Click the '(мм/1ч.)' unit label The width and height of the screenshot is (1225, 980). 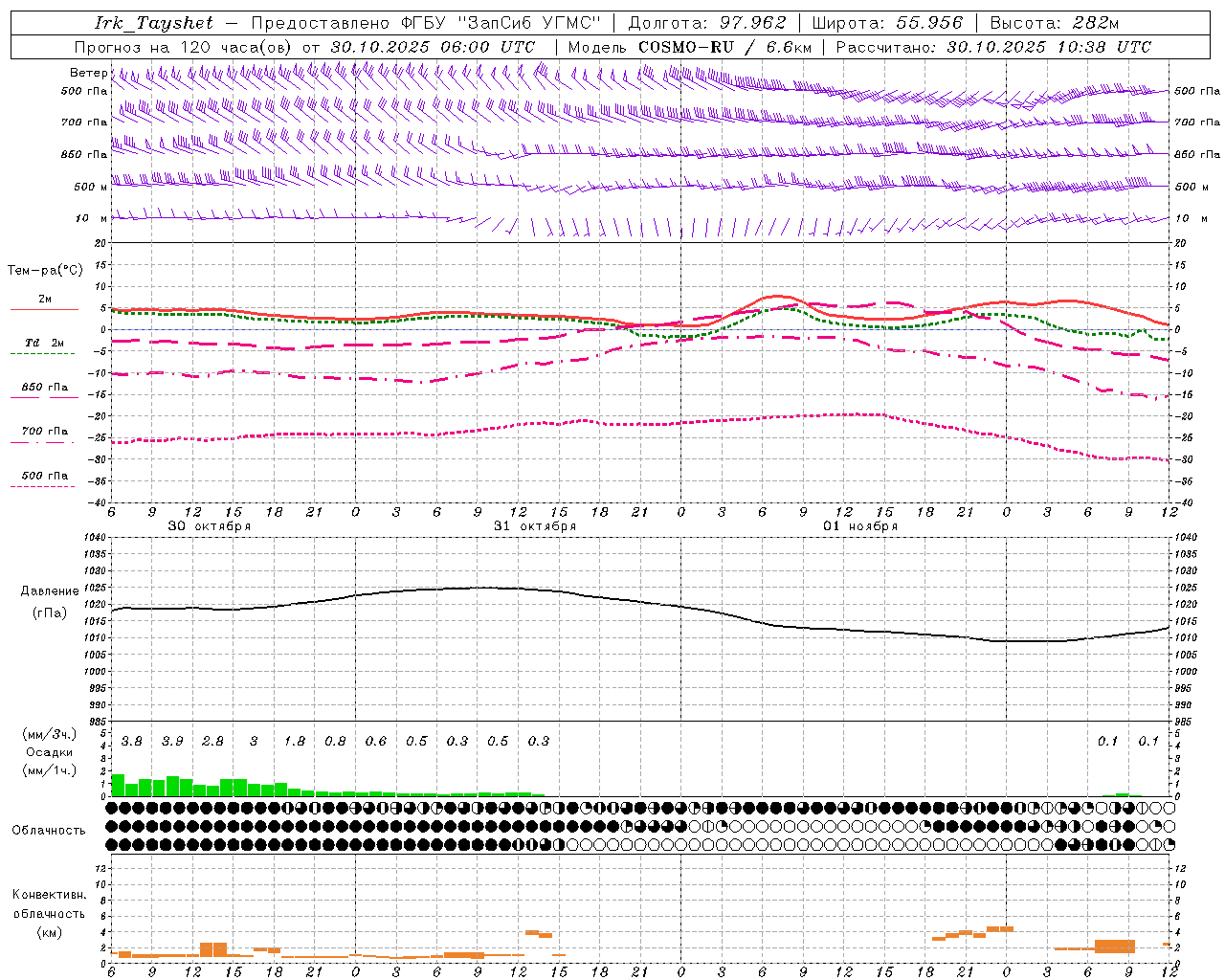(50, 769)
